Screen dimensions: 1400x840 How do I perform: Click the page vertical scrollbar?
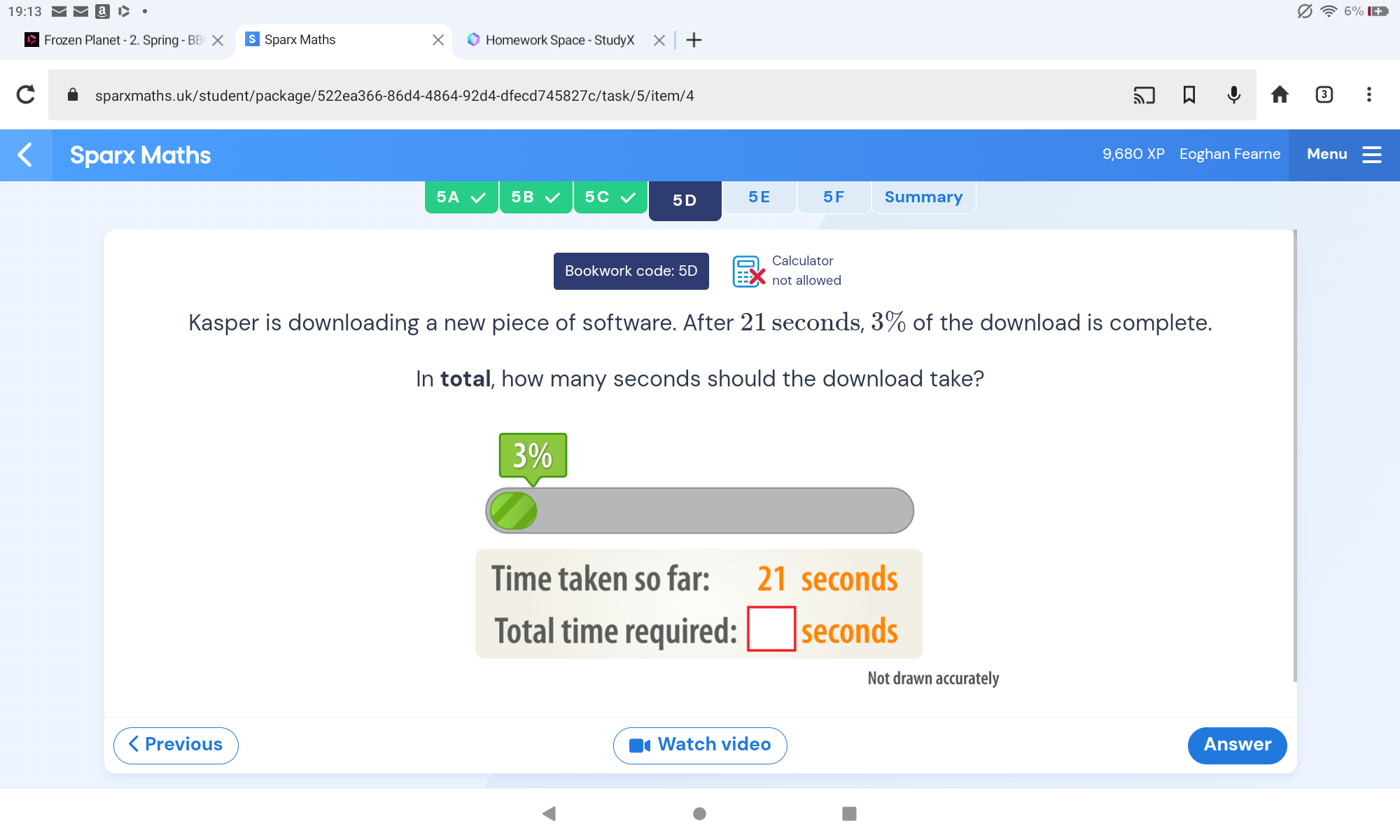pyautogui.click(x=1295, y=455)
